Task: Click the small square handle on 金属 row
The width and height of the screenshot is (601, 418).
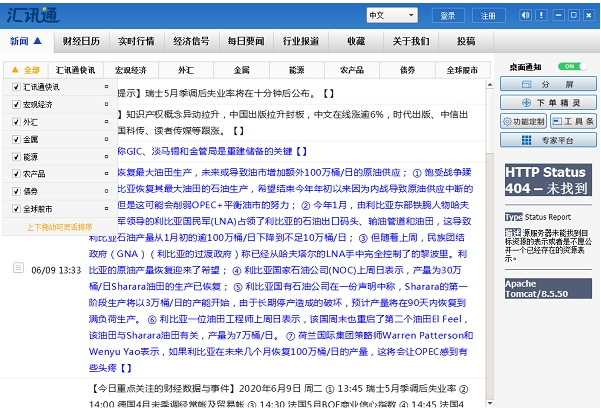Action: [107, 139]
